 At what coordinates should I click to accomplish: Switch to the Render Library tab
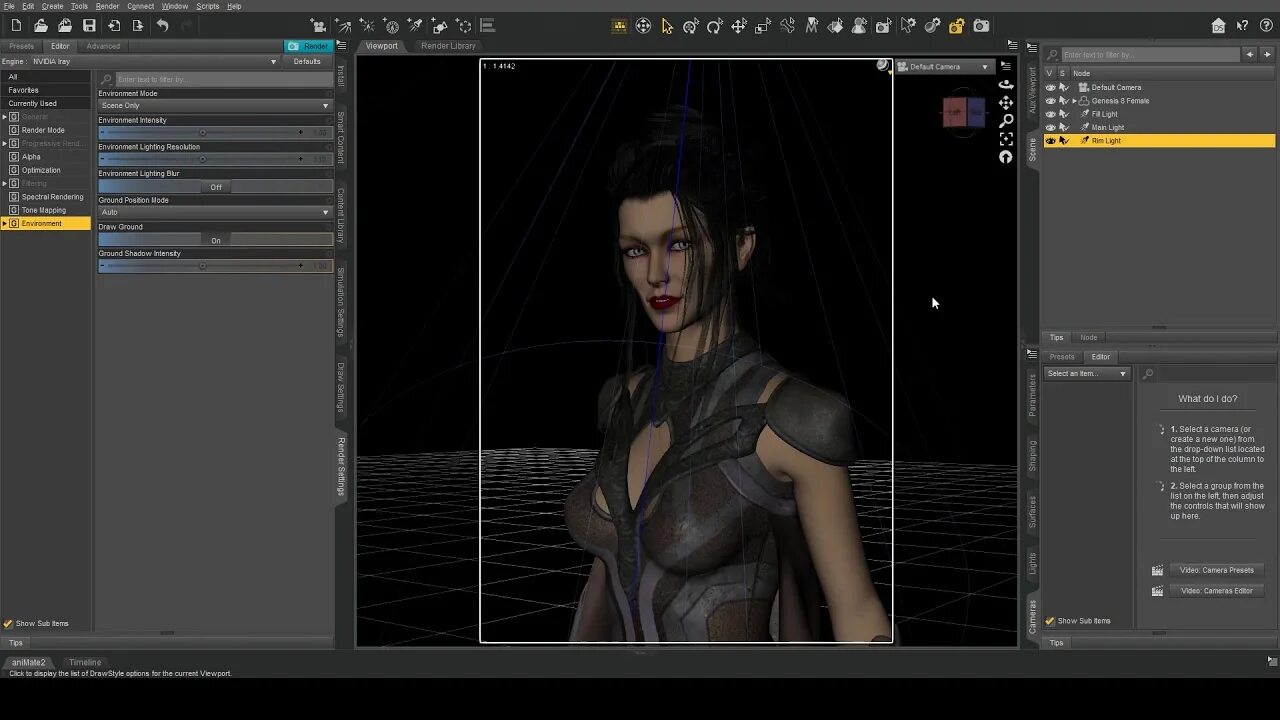click(x=448, y=46)
